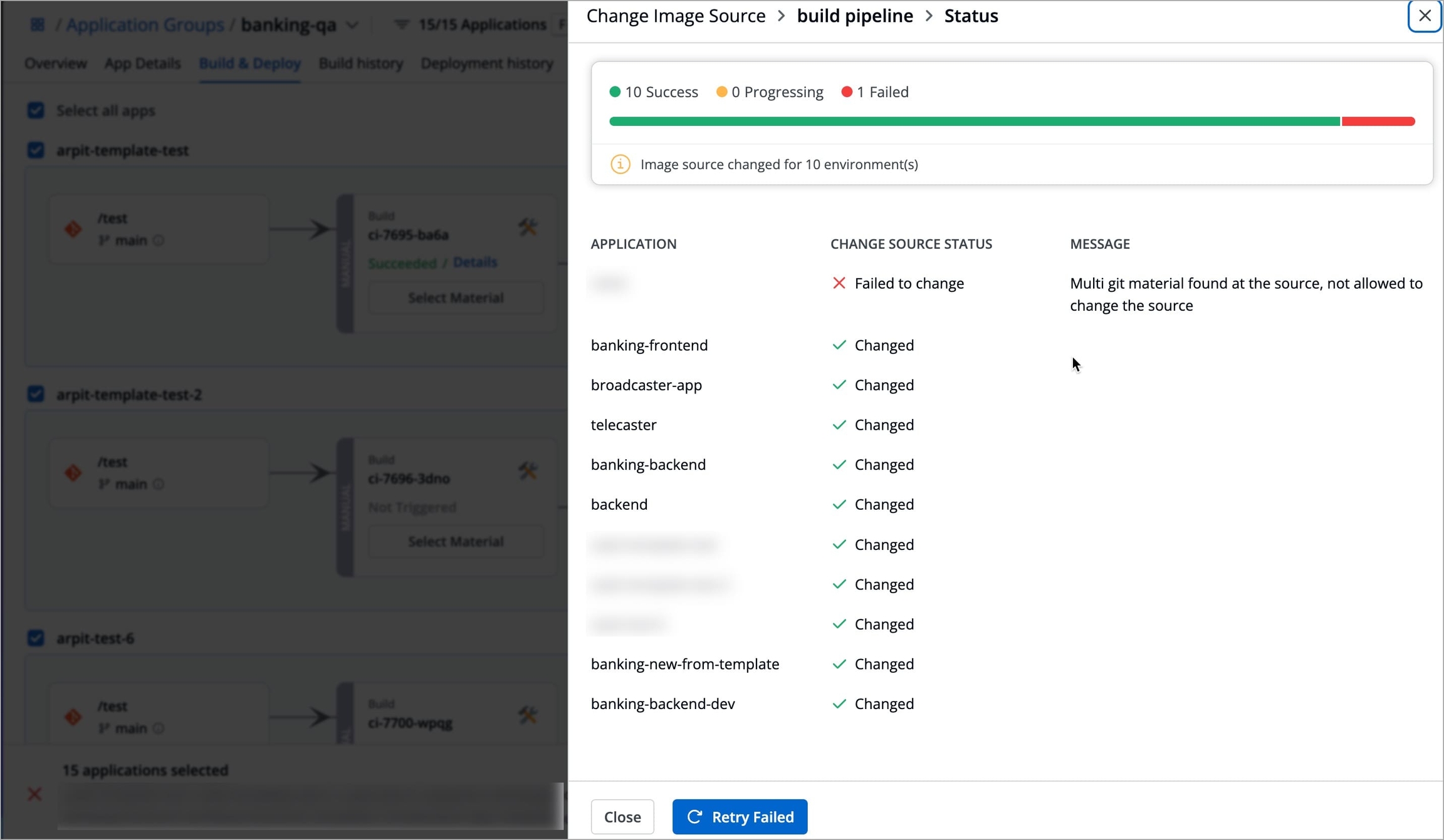The image size is (1444, 840).
Task: Click the grid icon before Application Groups
Action: (x=38, y=24)
